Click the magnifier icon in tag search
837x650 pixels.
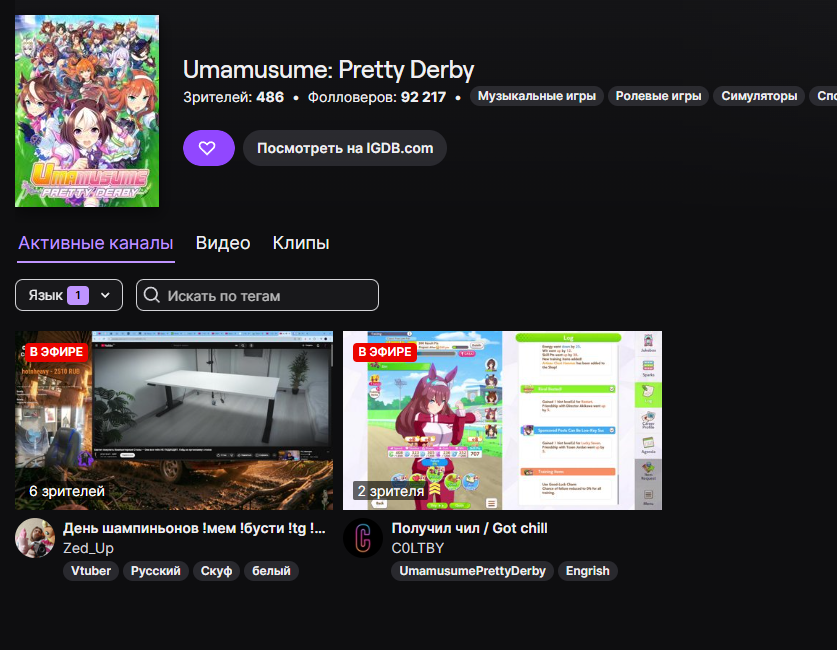[152, 295]
